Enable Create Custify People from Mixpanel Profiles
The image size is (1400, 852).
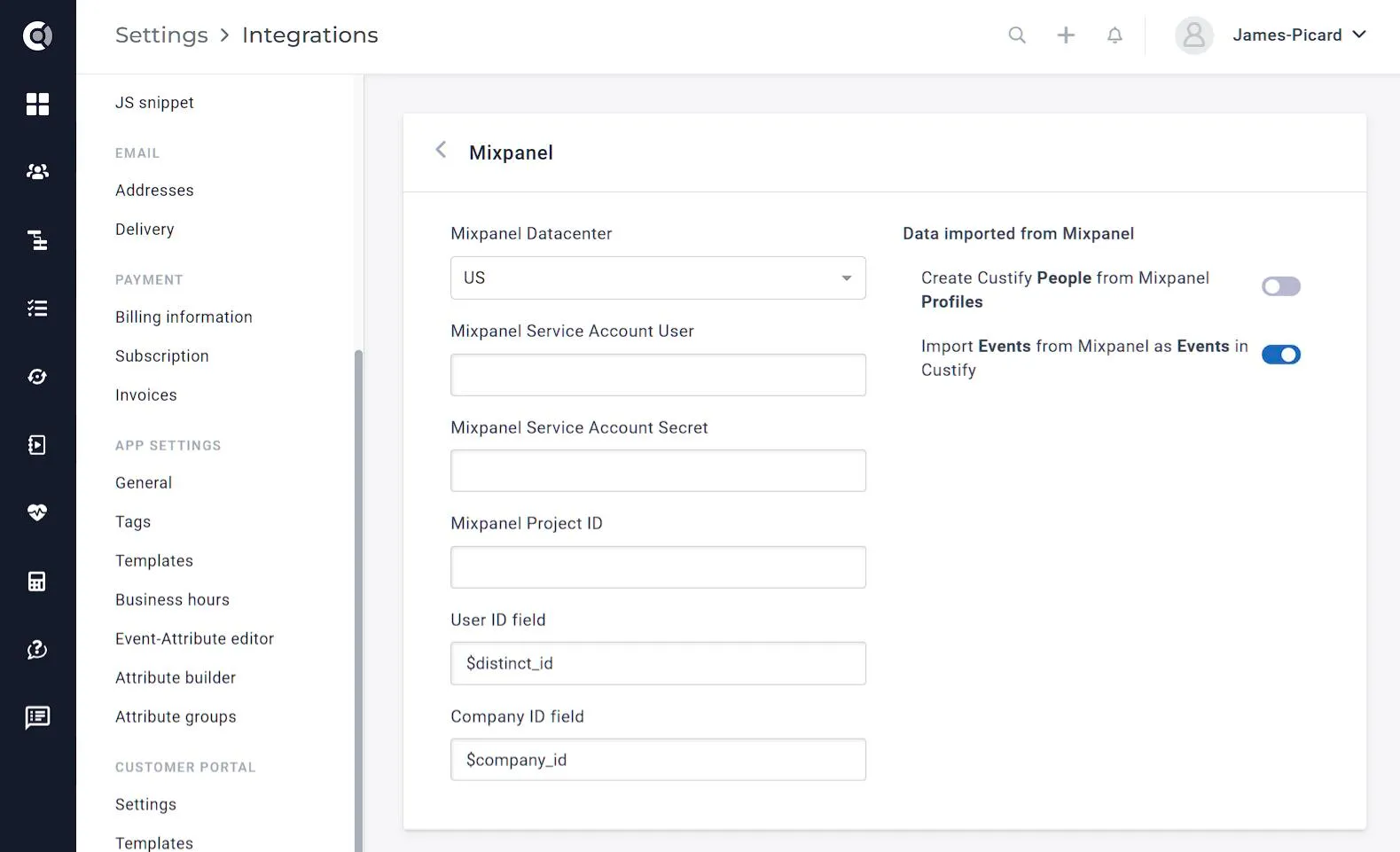1281,286
